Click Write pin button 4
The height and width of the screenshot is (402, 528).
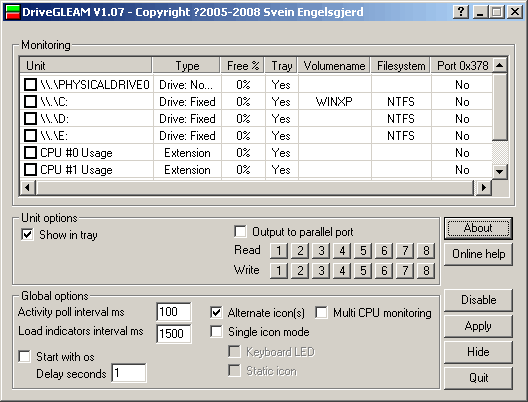click(x=342, y=271)
